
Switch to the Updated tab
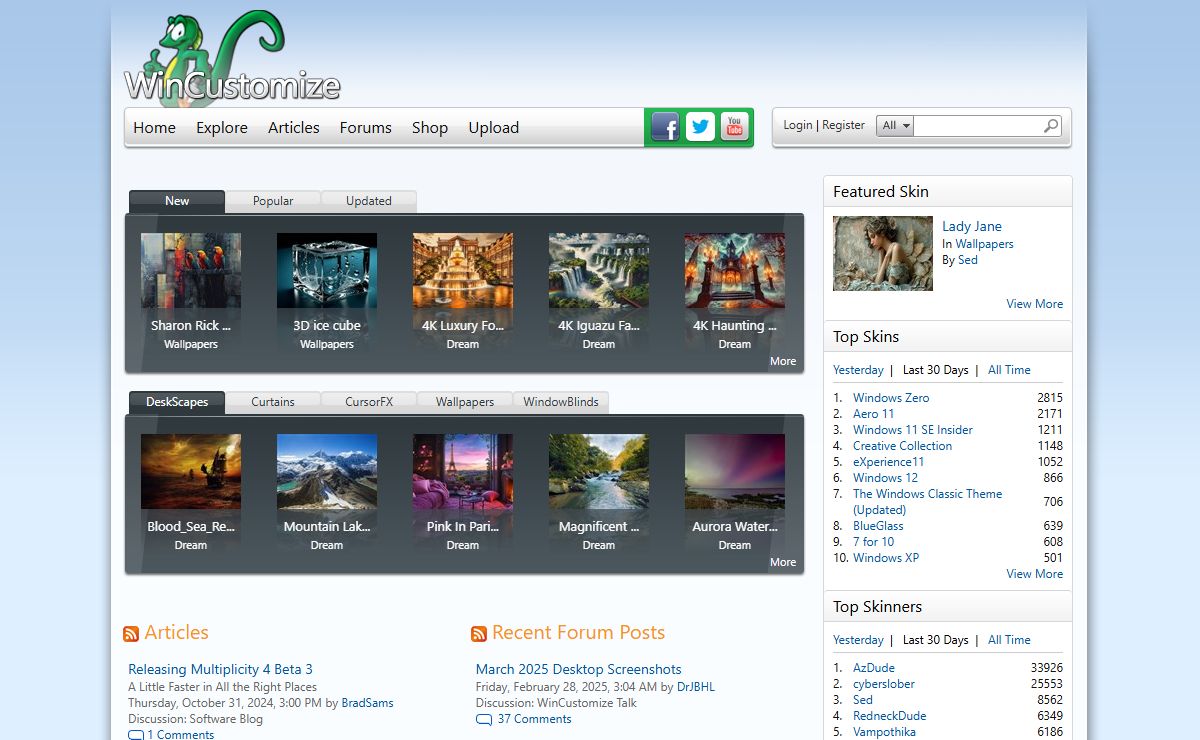(x=369, y=201)
